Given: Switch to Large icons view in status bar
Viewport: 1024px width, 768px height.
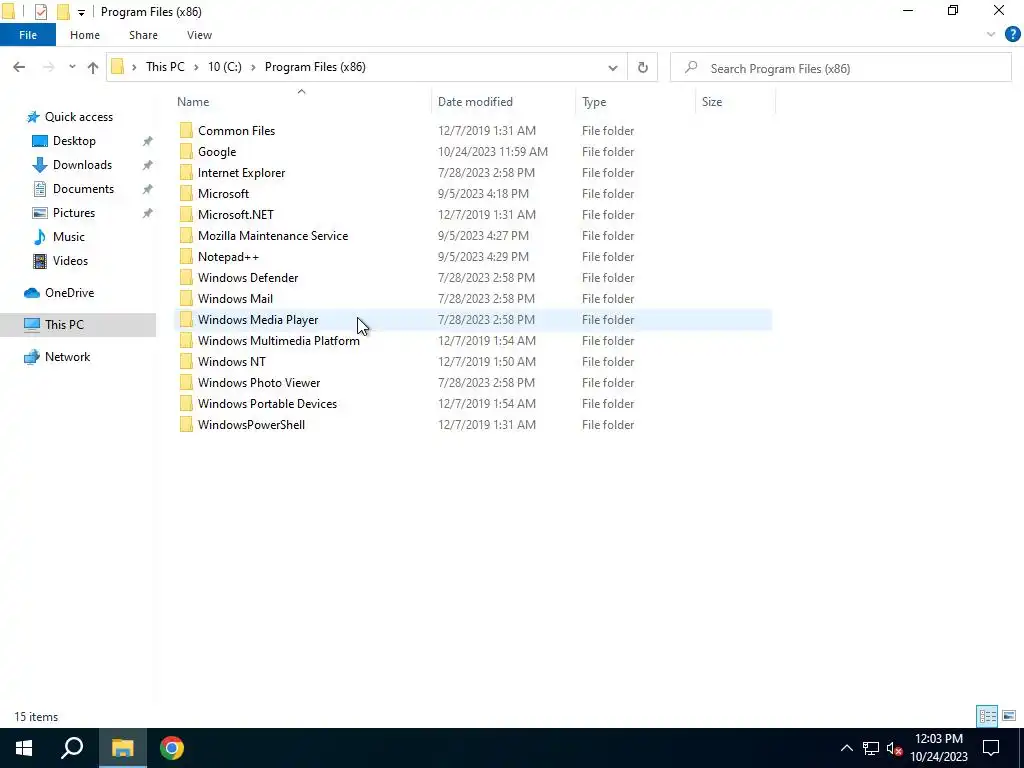Looking at the screenshot, I should (x=1009, y=716).
